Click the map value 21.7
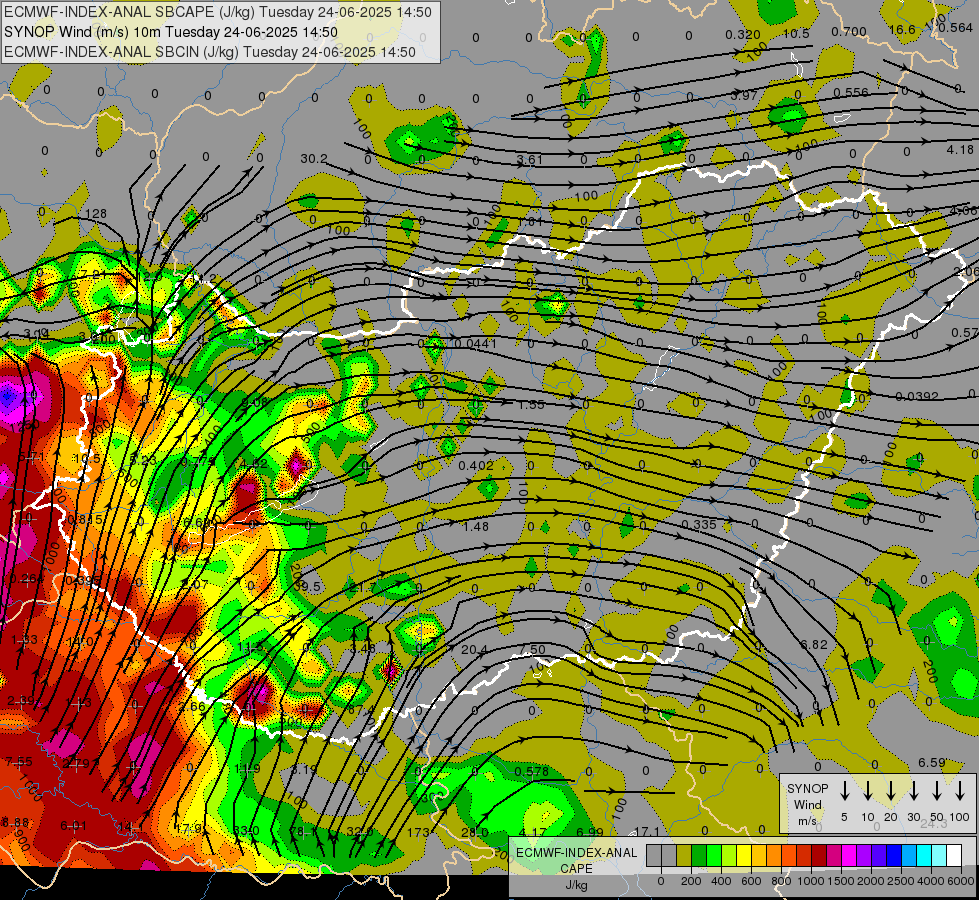This screenshot has height=900, width=979. [x=363, y=588]
